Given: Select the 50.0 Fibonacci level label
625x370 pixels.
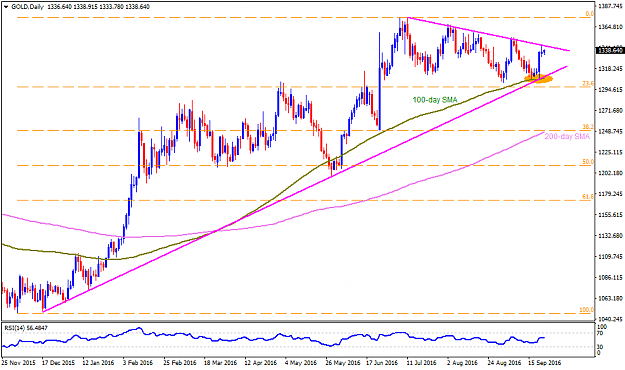Looking at the screenshot, I should point(589,161).
